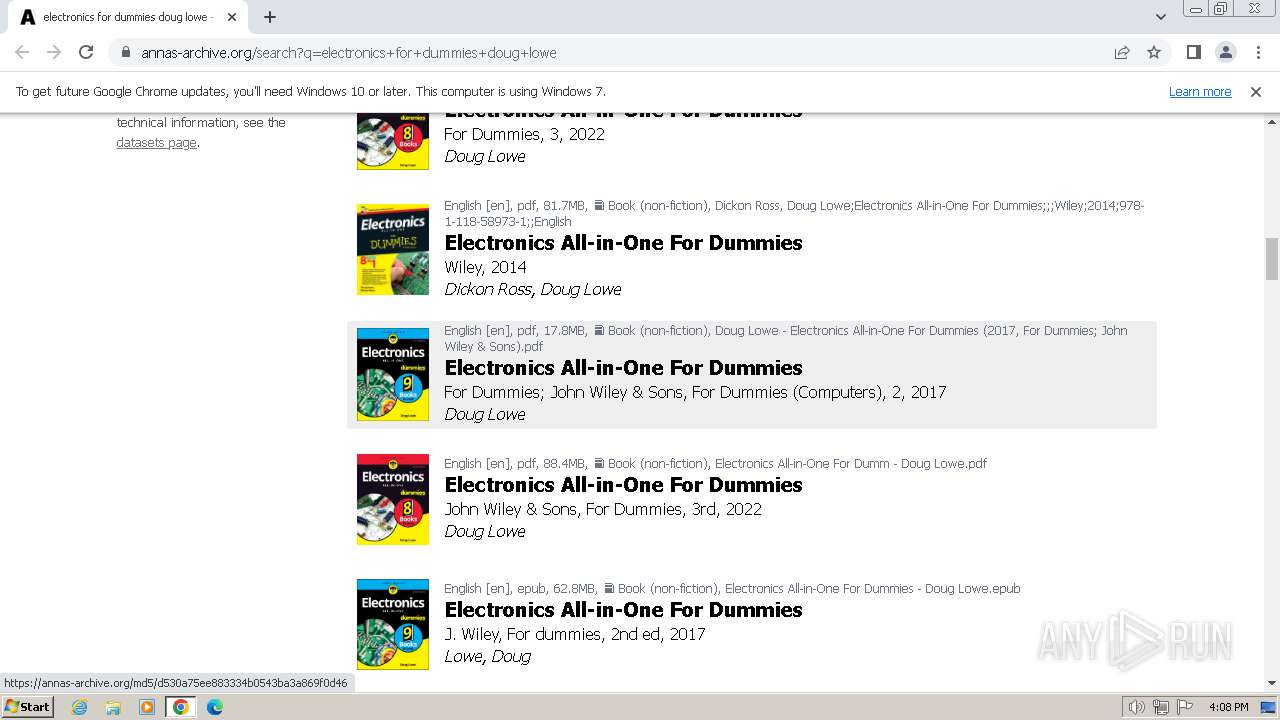
Task: Open the datasets page link
Action: [156, 142]
